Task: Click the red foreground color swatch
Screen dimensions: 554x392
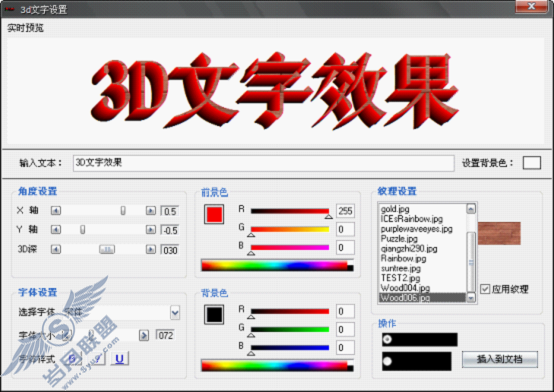Action: click(214, 214)
